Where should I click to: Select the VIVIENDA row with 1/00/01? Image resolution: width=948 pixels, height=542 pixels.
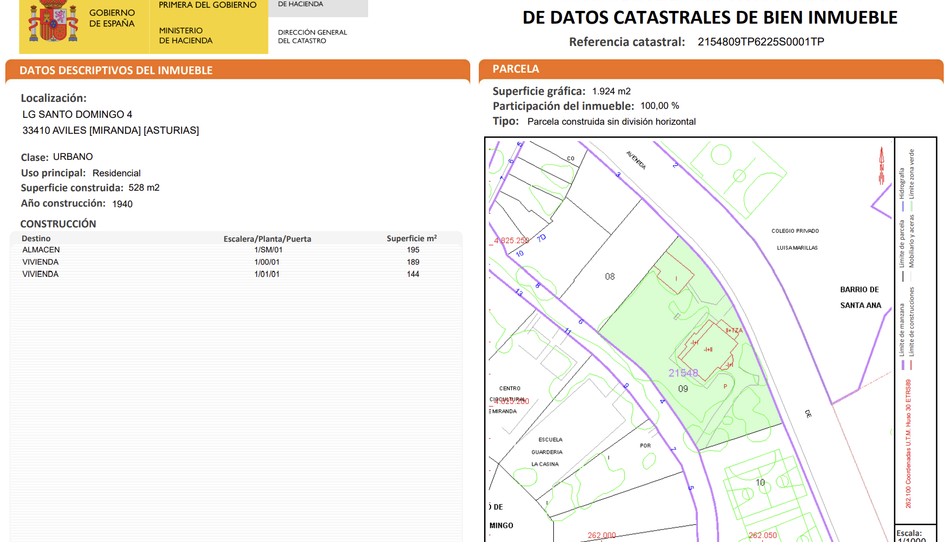coord(40,262)
